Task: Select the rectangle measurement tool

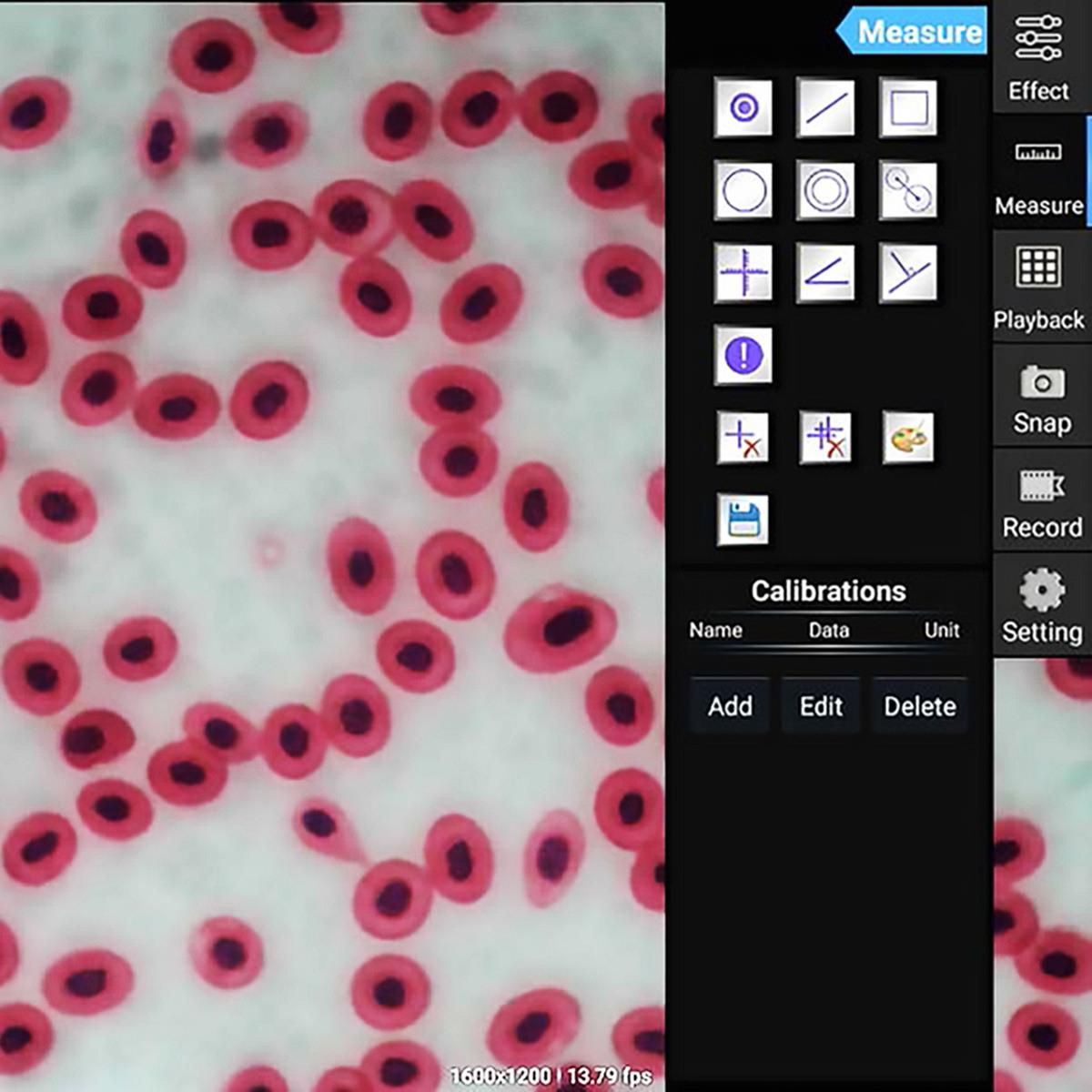Action: (x=908, y=108)
